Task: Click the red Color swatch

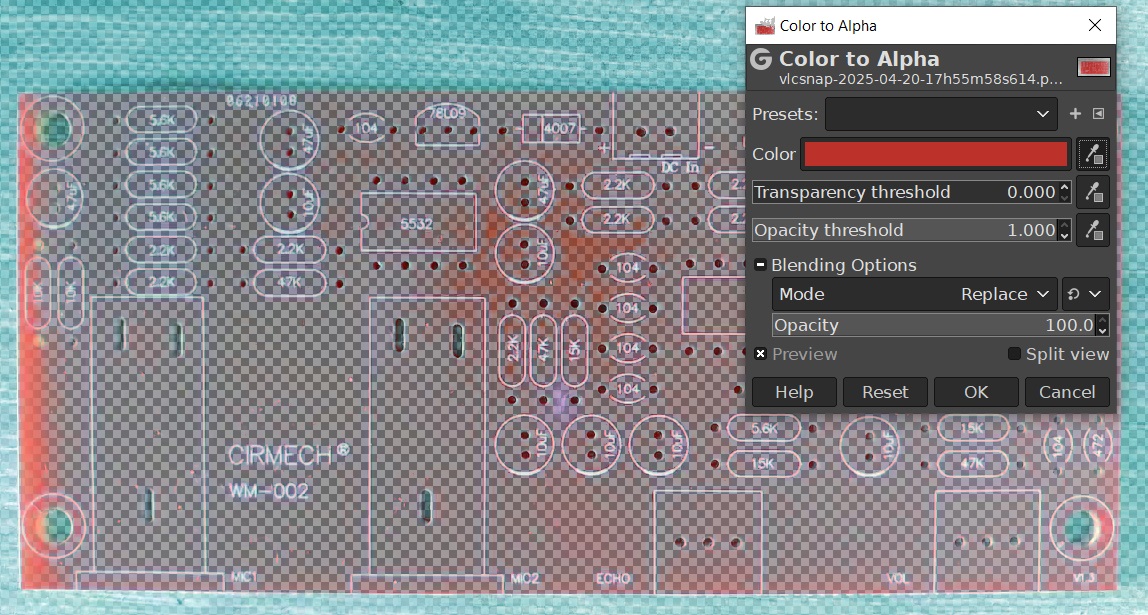Action: click(x=935, y=154)
